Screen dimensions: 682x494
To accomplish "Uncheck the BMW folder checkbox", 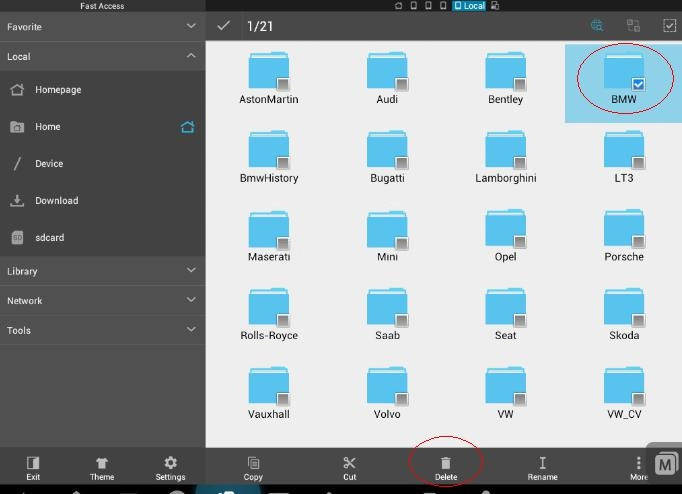I will tap(638, 84).
